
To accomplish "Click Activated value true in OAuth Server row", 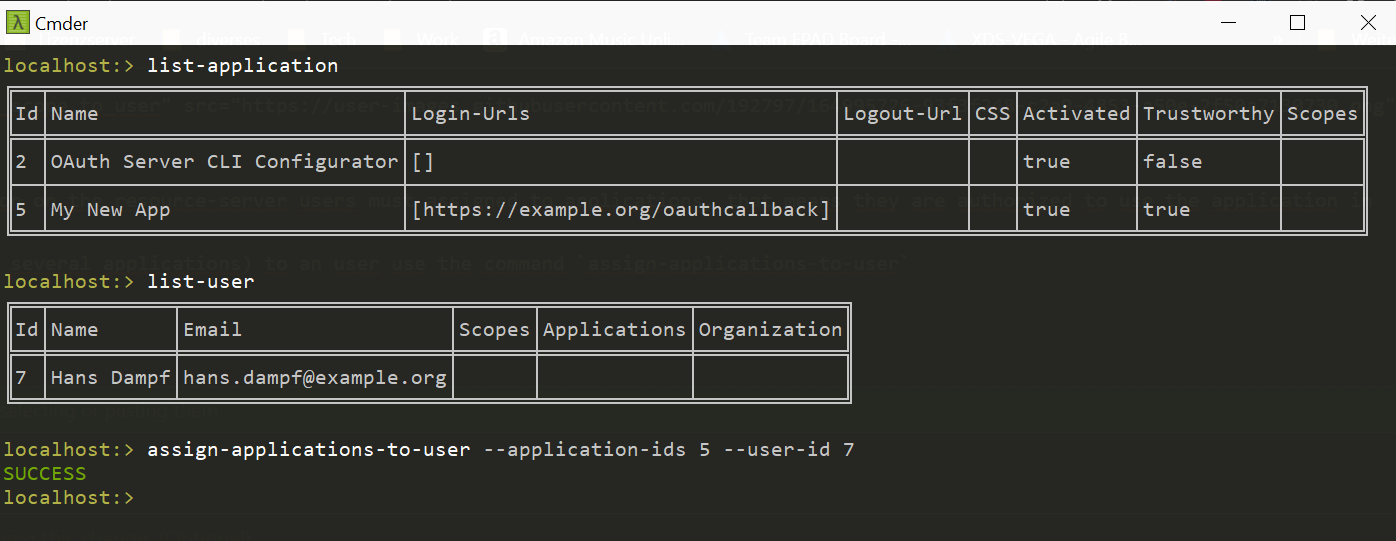I will (x=1046, y=162).
